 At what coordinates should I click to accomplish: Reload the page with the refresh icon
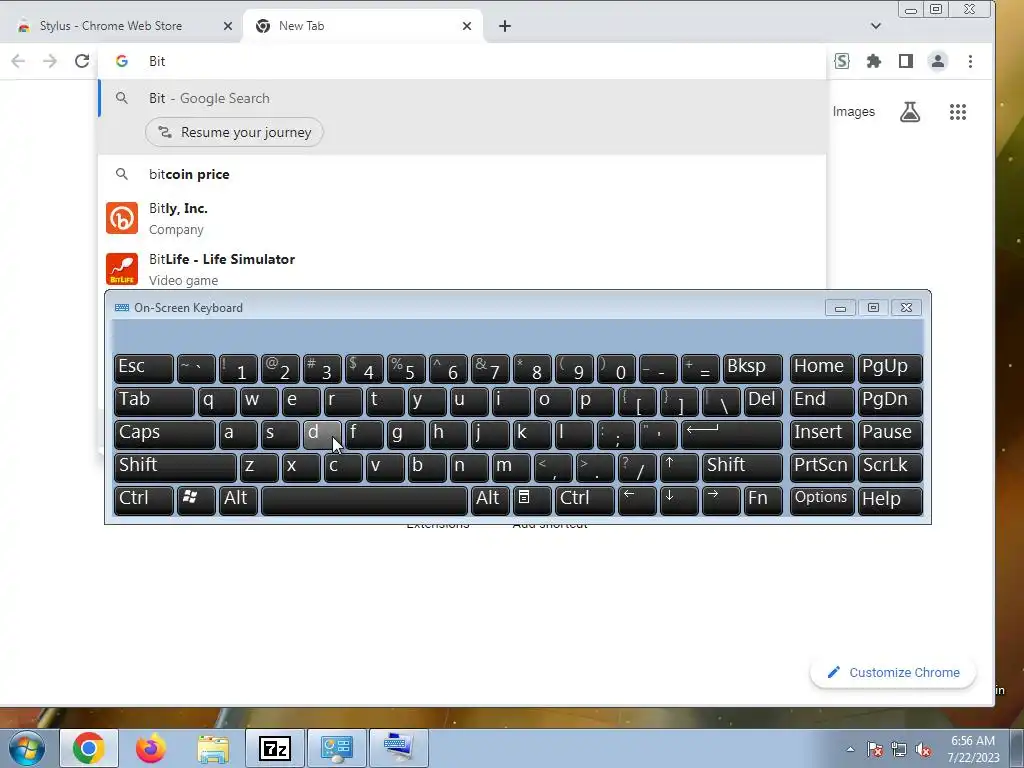click(82, 61)
